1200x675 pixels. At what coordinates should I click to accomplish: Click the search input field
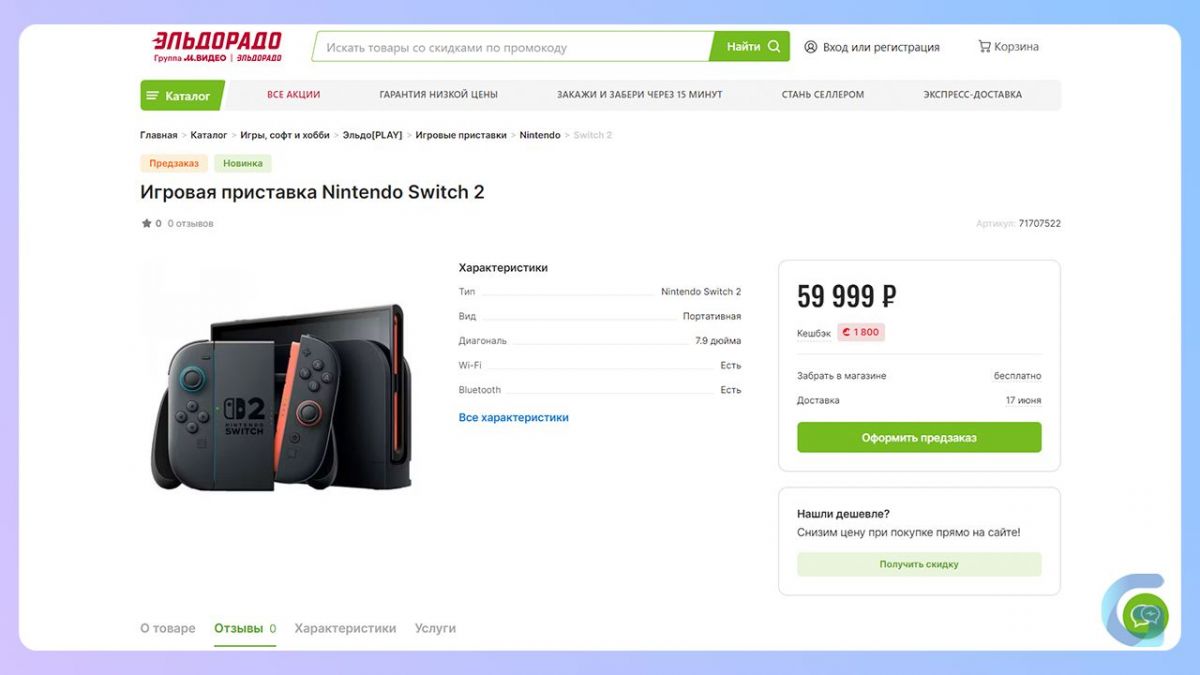512,47
